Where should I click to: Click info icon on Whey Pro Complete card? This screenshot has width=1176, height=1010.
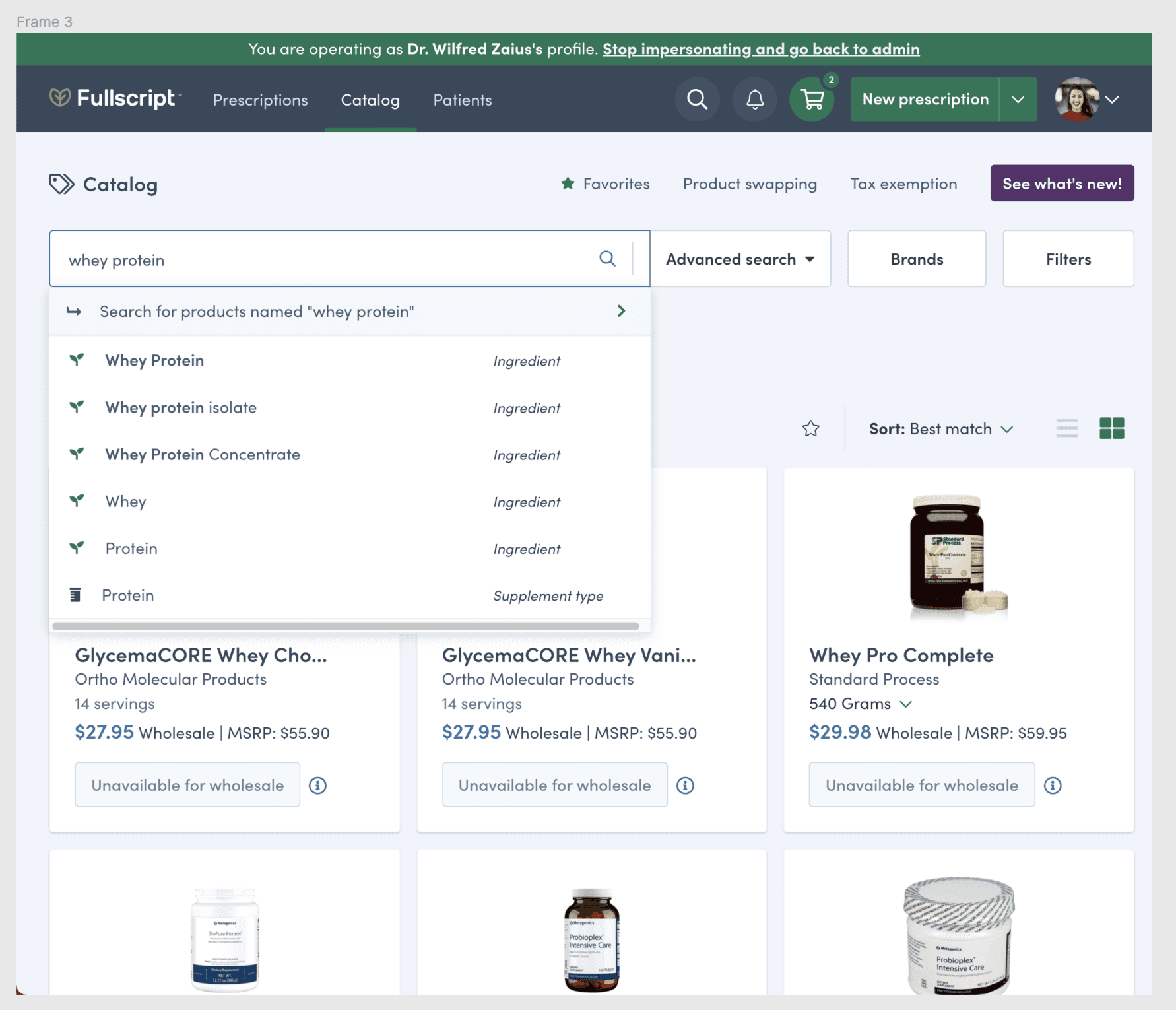coord(1053,786)
